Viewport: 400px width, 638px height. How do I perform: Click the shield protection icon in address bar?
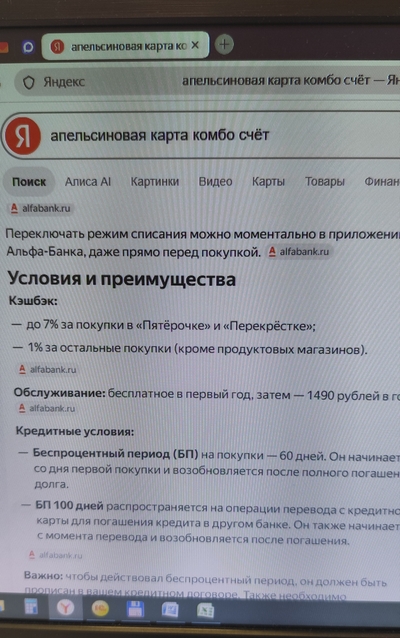pos(28,83)
